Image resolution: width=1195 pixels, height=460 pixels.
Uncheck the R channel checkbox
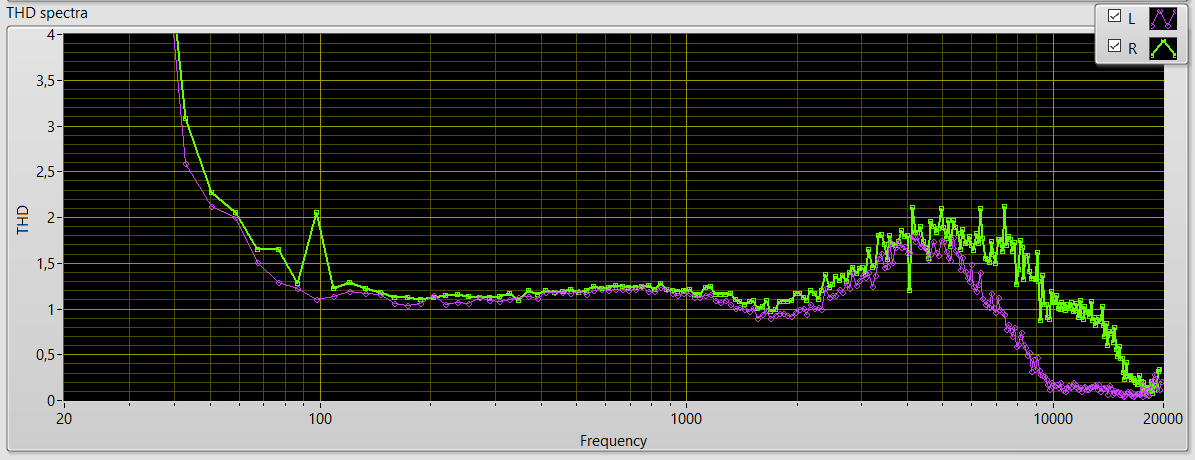(x=1114, y=47)
